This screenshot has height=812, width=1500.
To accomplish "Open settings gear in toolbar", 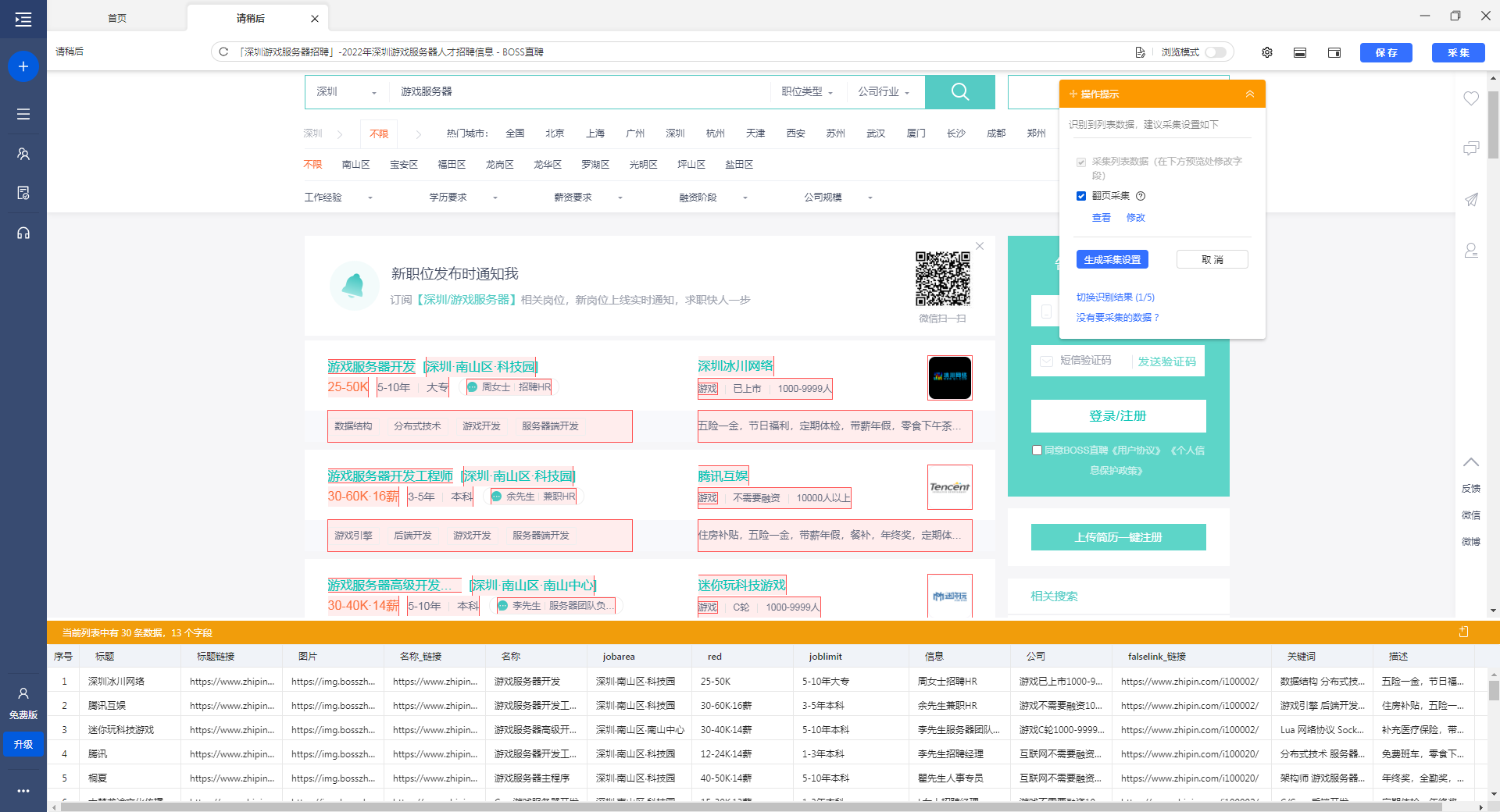I will tap(1267, 52).
